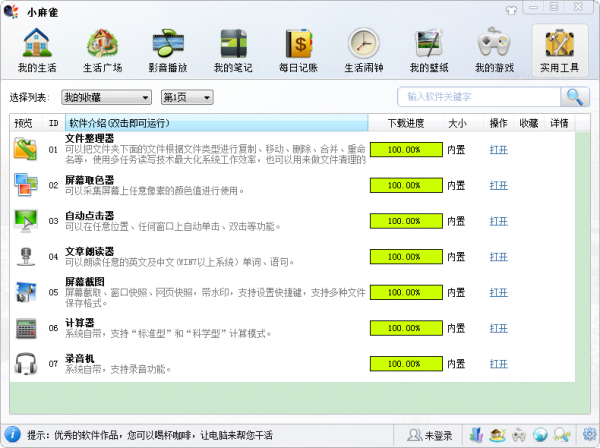The width and height of the screenshot is (600, 448).
Task: Select the 录音机 headphone icon
Action: click(25, 364)
